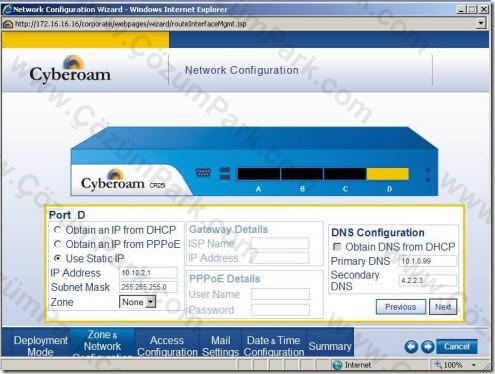The width and height of the screenshot is (495, 374).
Task: Click the DNS Configuration heading text
Action: (x=378, y=232)
